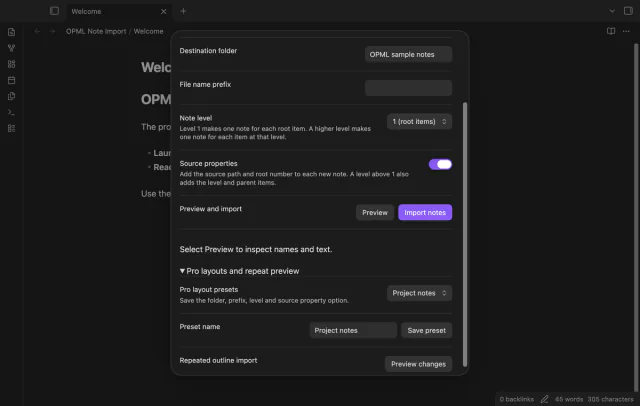Click the Welcome breadcrumb title
The width and height of the screenshot is (640, 406).
148,31
